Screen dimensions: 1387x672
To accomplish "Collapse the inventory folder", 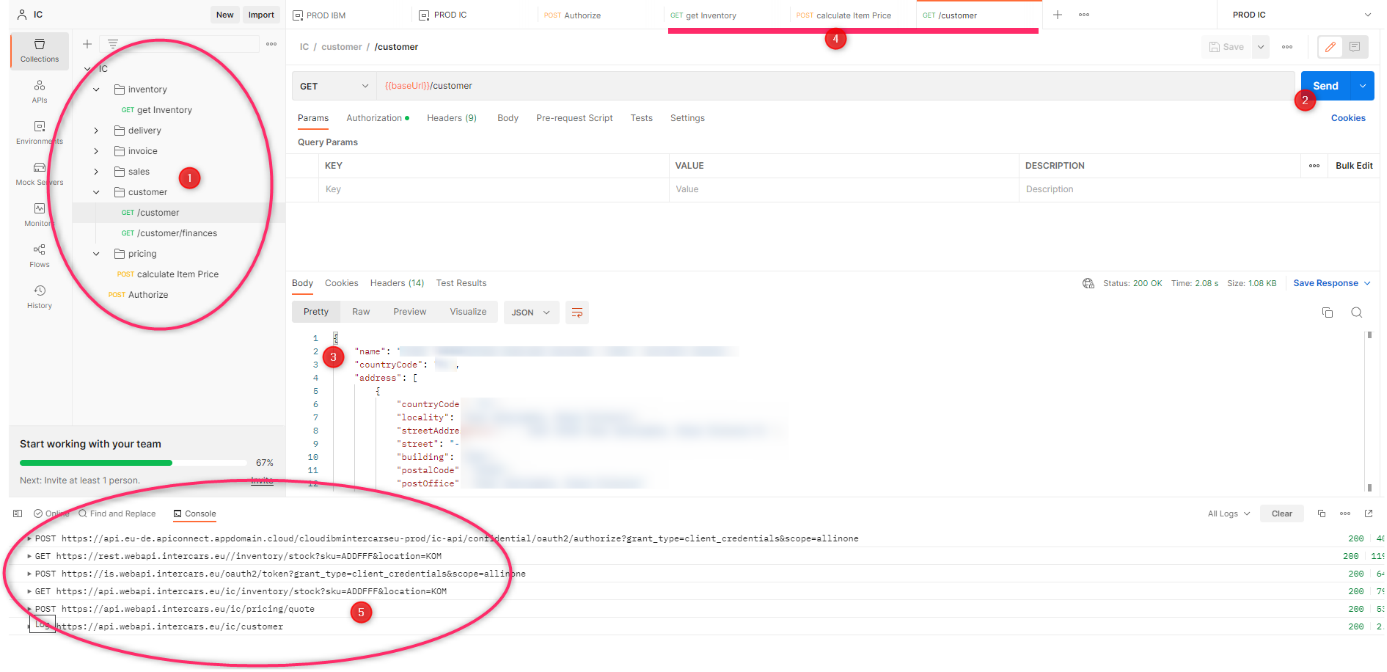I will (x=96, y=90).
